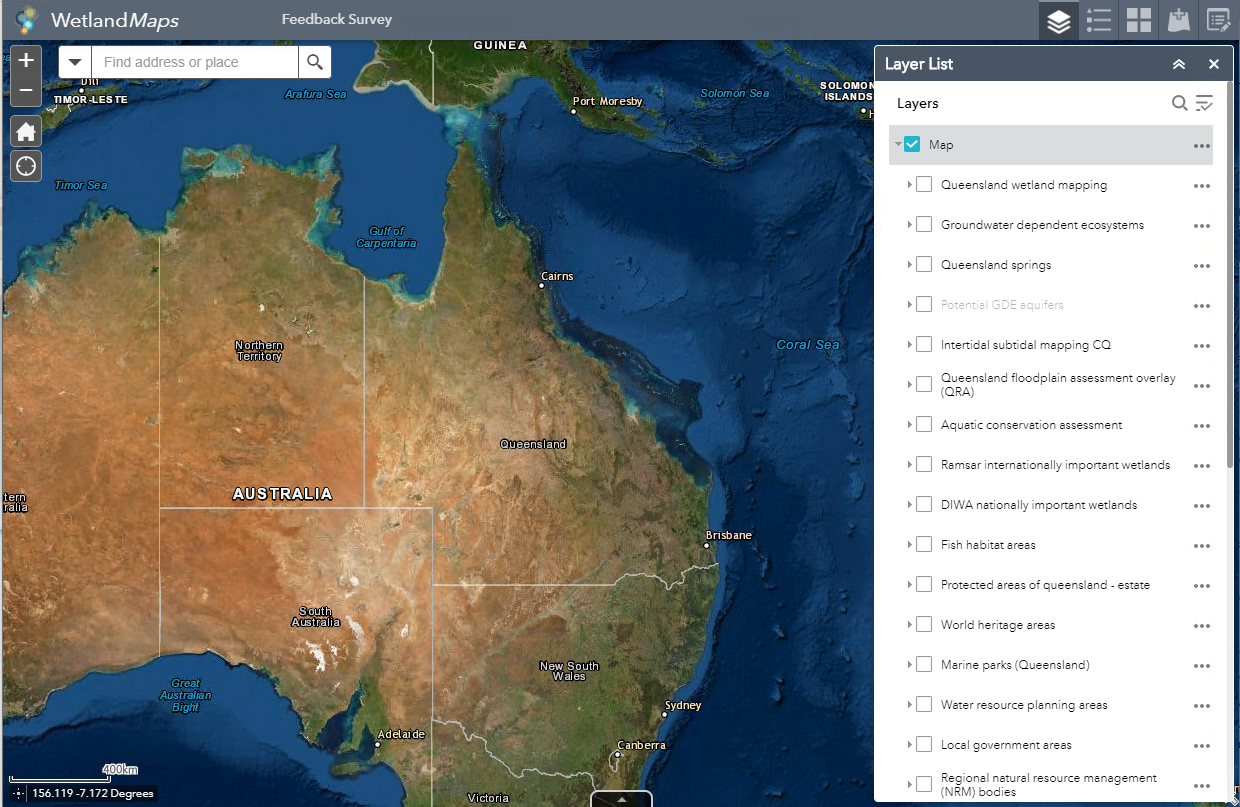Open options menu for Queensland springs

pos(1202,266)
